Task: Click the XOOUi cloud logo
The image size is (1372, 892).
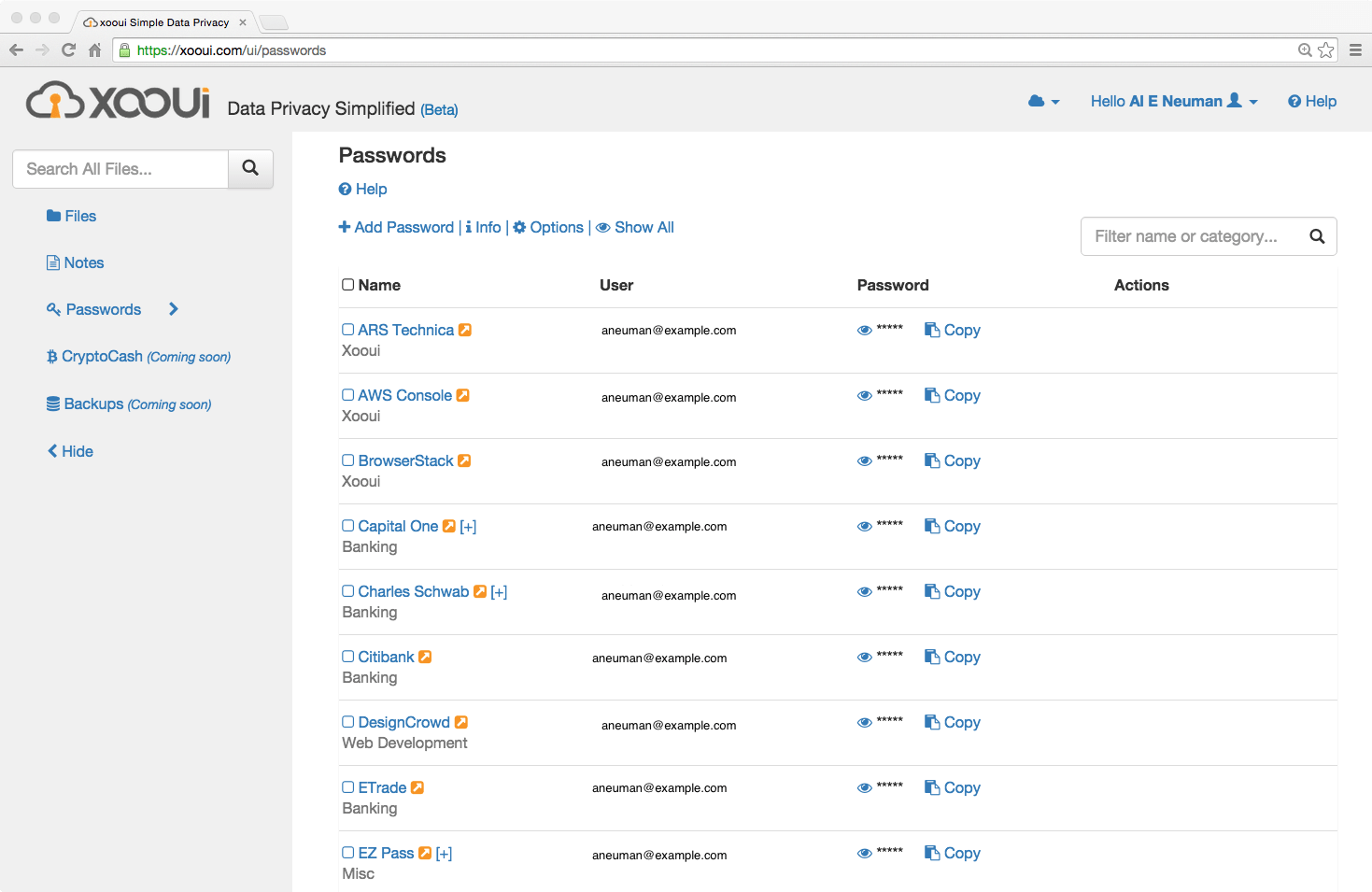Action: (x=118, y=100)
